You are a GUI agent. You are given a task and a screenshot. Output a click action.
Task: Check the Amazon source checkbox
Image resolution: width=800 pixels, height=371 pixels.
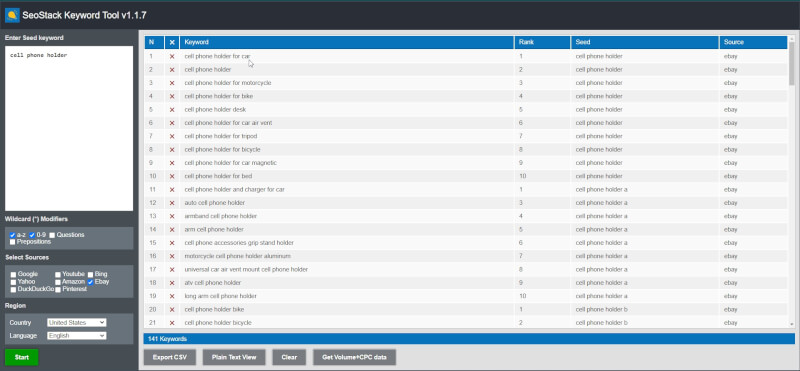pyautogui.click(x=58, y=282)
